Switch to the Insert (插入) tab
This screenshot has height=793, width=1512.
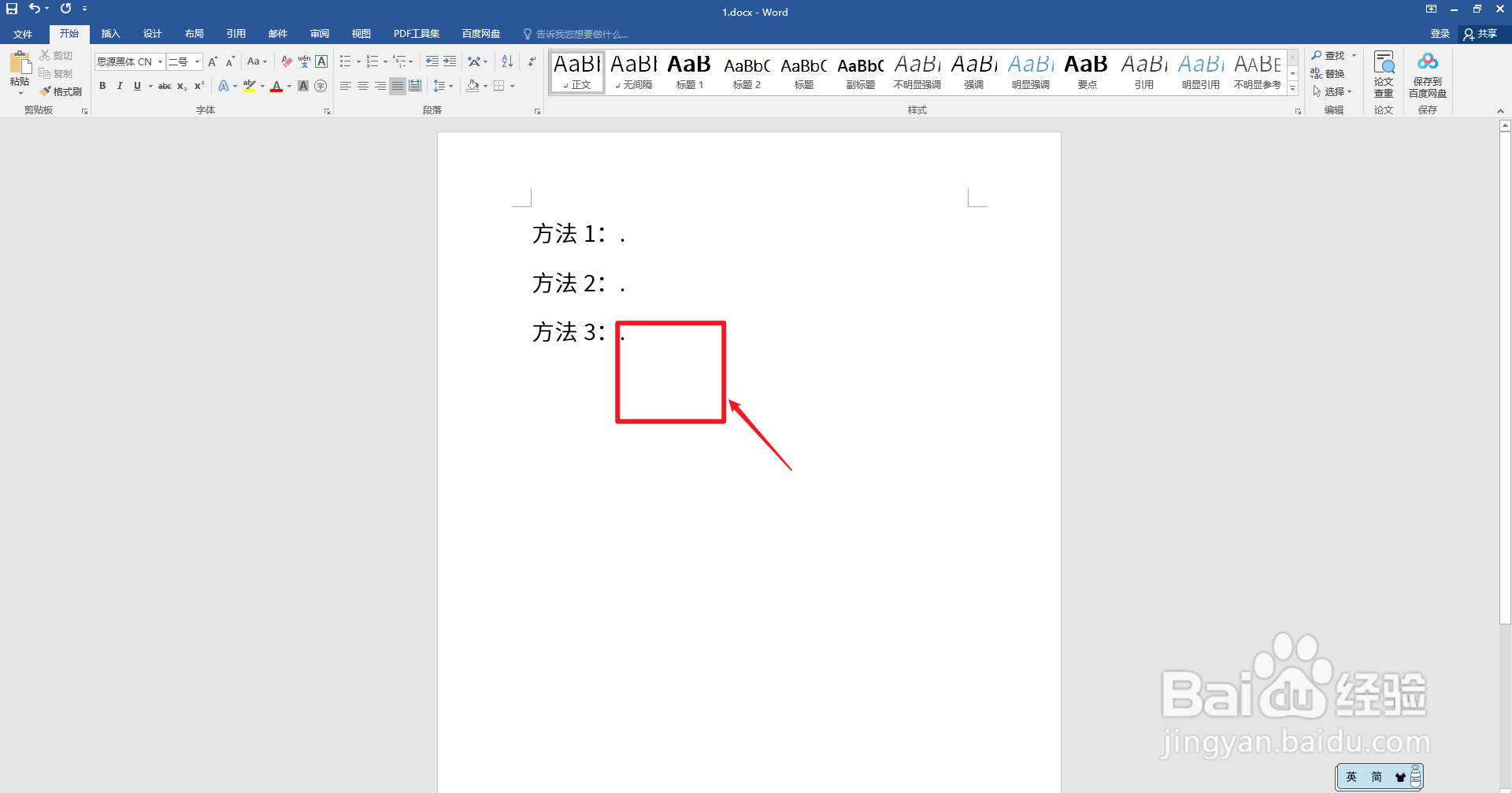pyautogui.click(x=110, y=34)
